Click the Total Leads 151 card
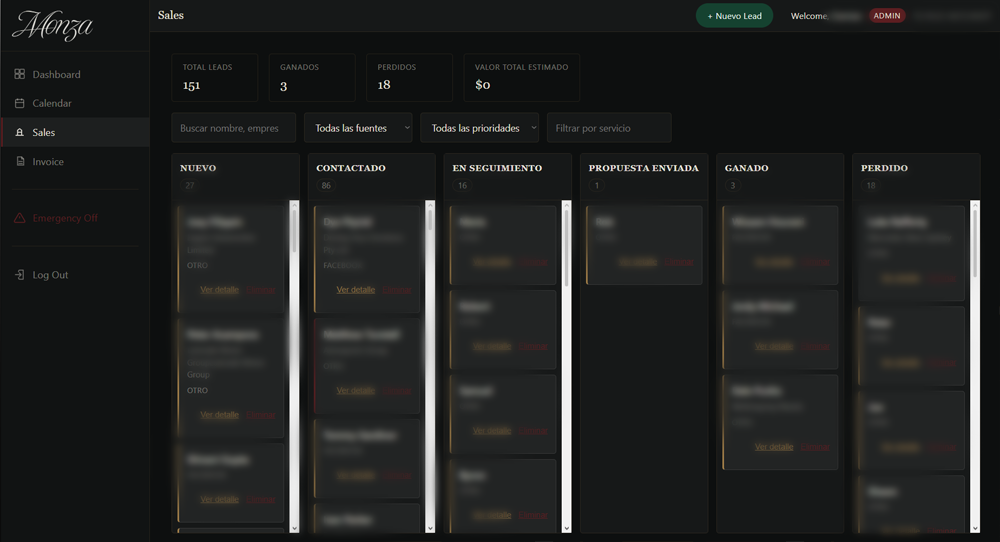Image resolution: width=1000 pixels, height=542 pixels. [214, 77]
